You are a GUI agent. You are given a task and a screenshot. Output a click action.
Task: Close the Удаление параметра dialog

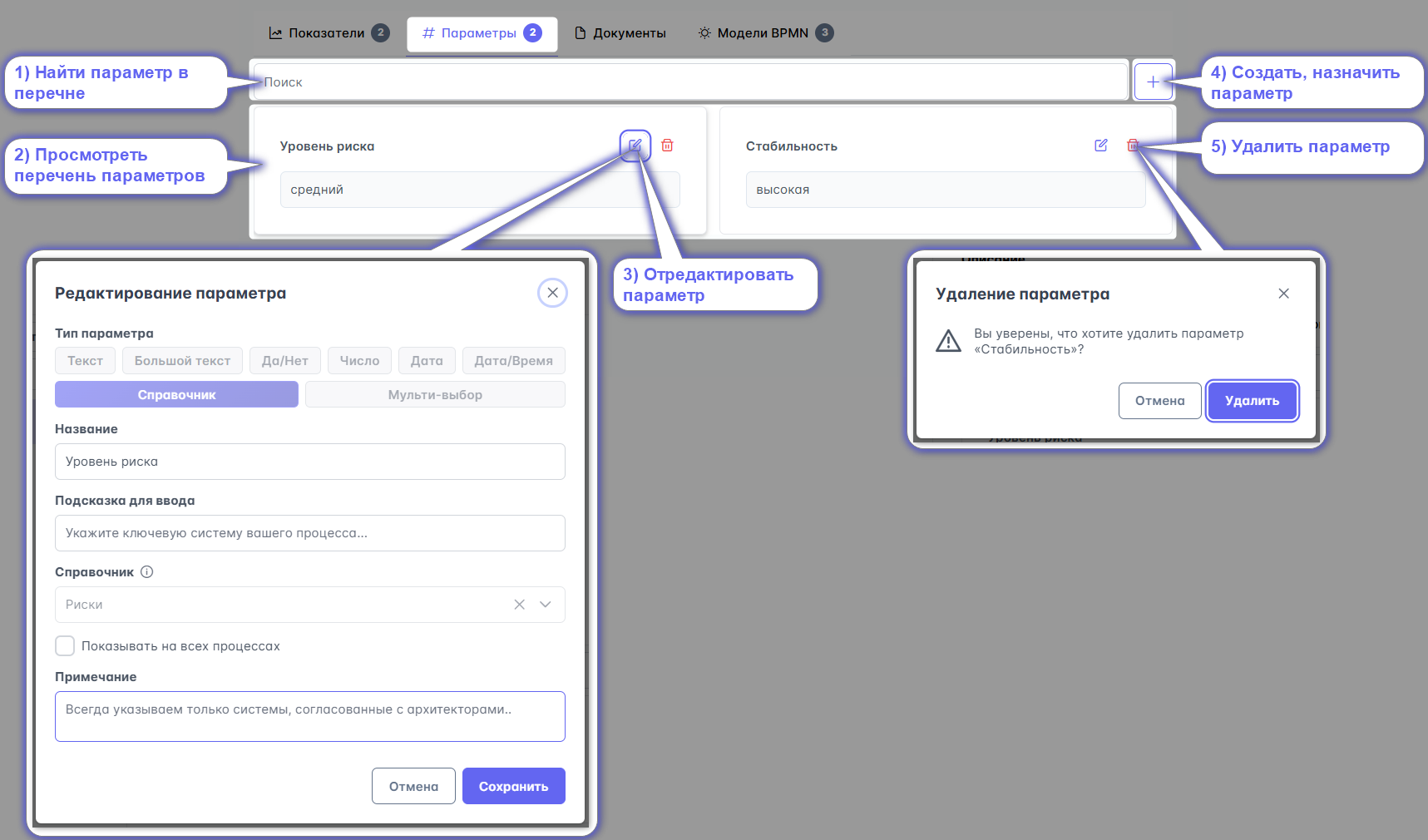[x=1283, y=294]
